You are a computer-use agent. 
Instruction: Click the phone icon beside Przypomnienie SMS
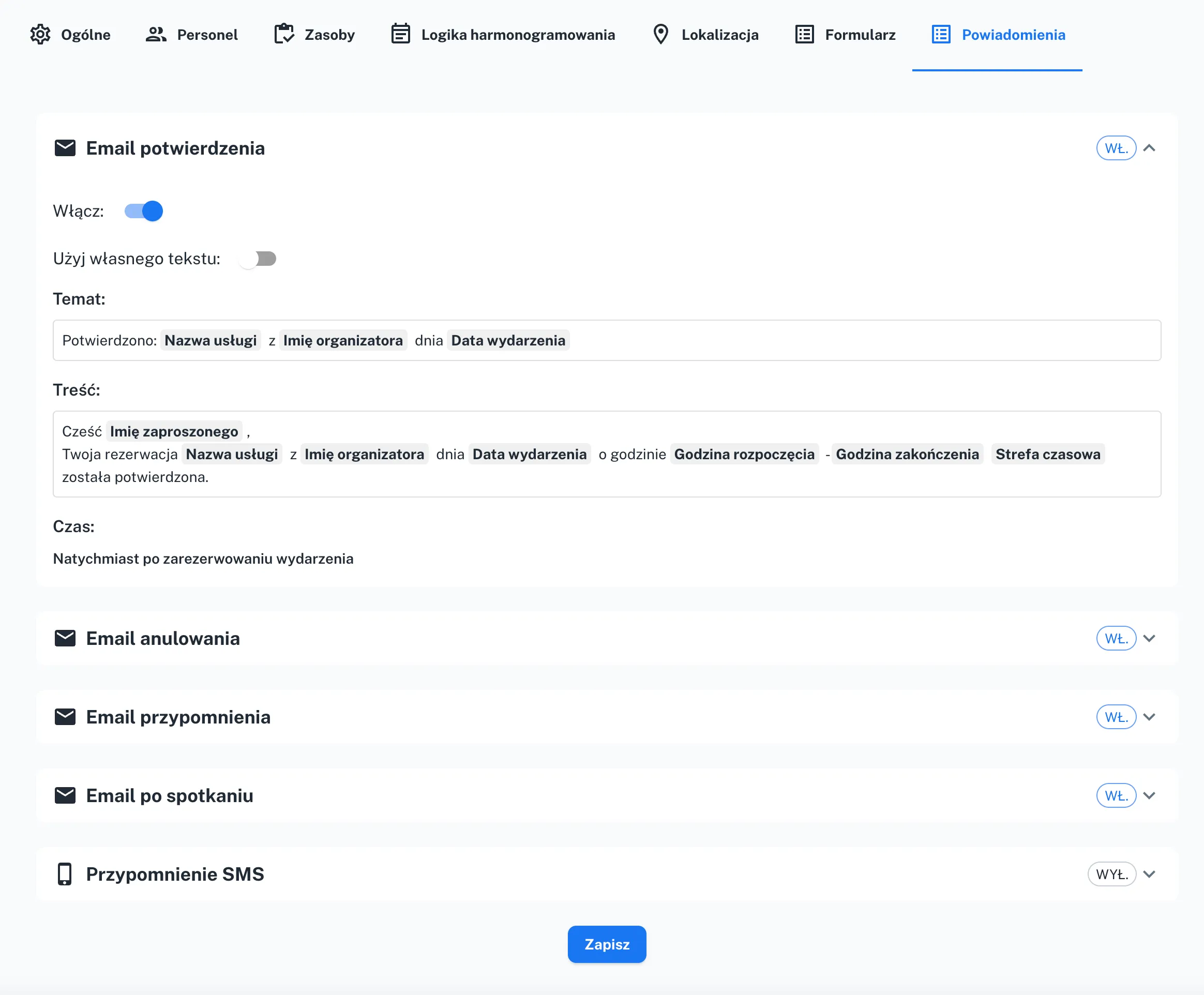(64, 873)
